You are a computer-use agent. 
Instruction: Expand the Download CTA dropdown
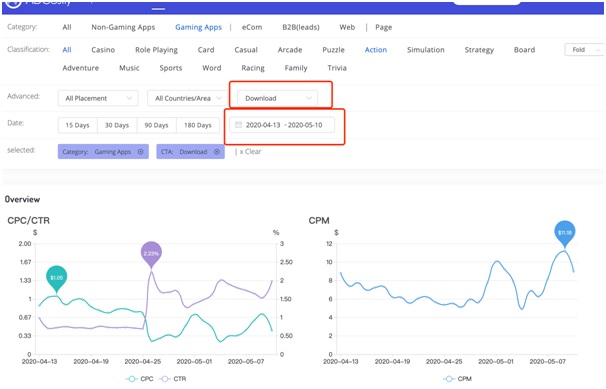pyautogui.click(x=277, y=98)
